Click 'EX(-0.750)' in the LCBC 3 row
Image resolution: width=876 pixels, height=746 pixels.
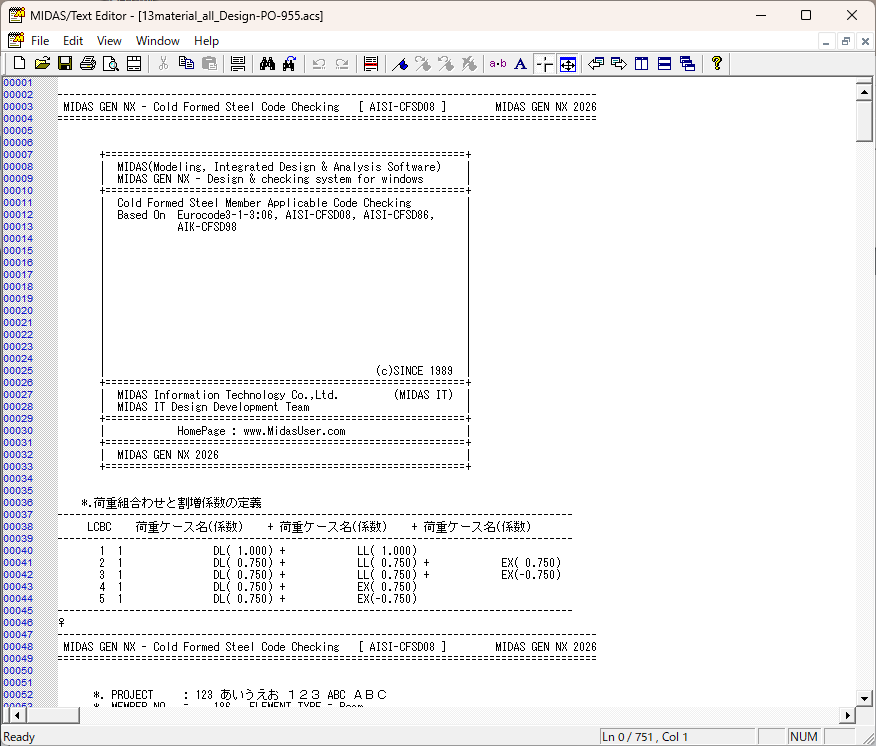(531, 575)
